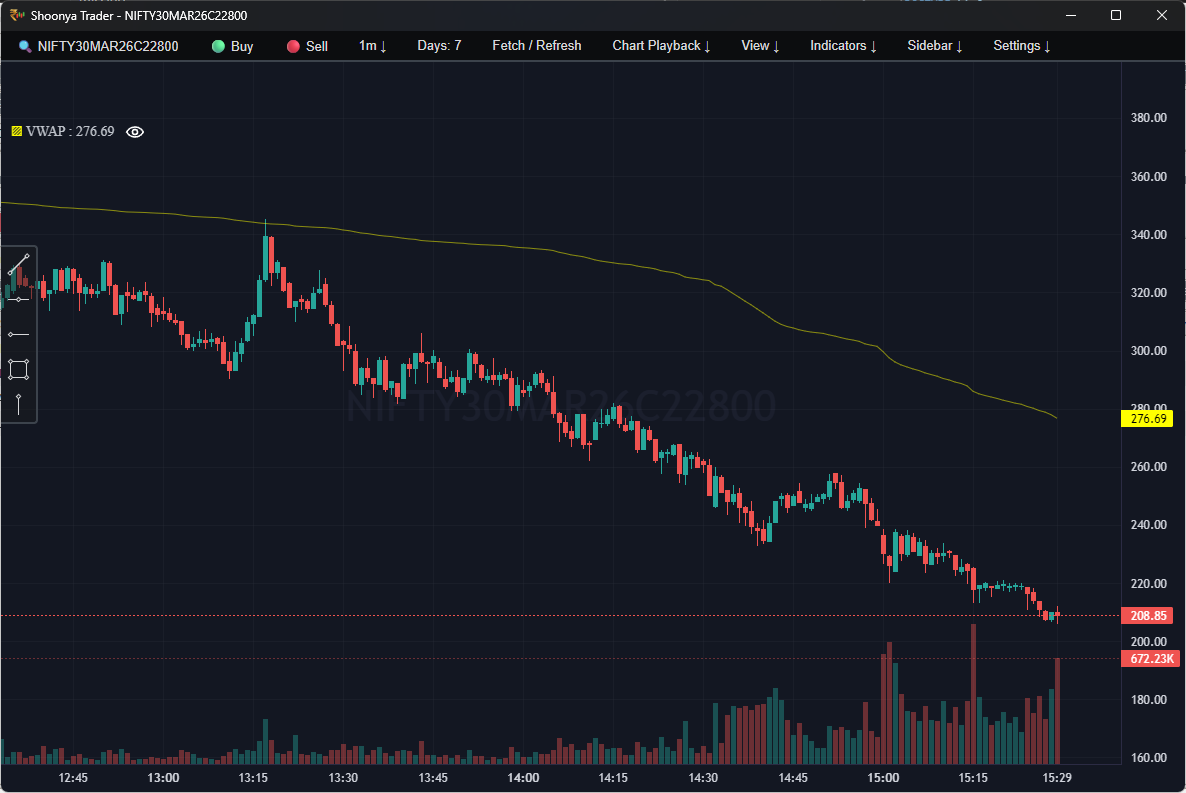Click the yellow 276.69 VWAP price label
The height and width of the screenshot is (793, 1186).
1148,418
